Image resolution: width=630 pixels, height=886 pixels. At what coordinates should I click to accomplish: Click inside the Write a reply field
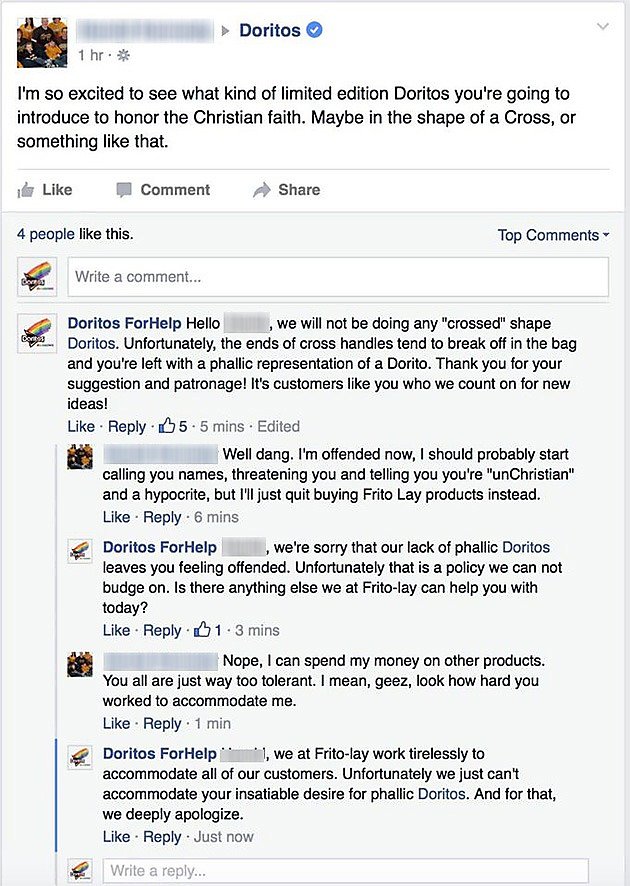345,871
